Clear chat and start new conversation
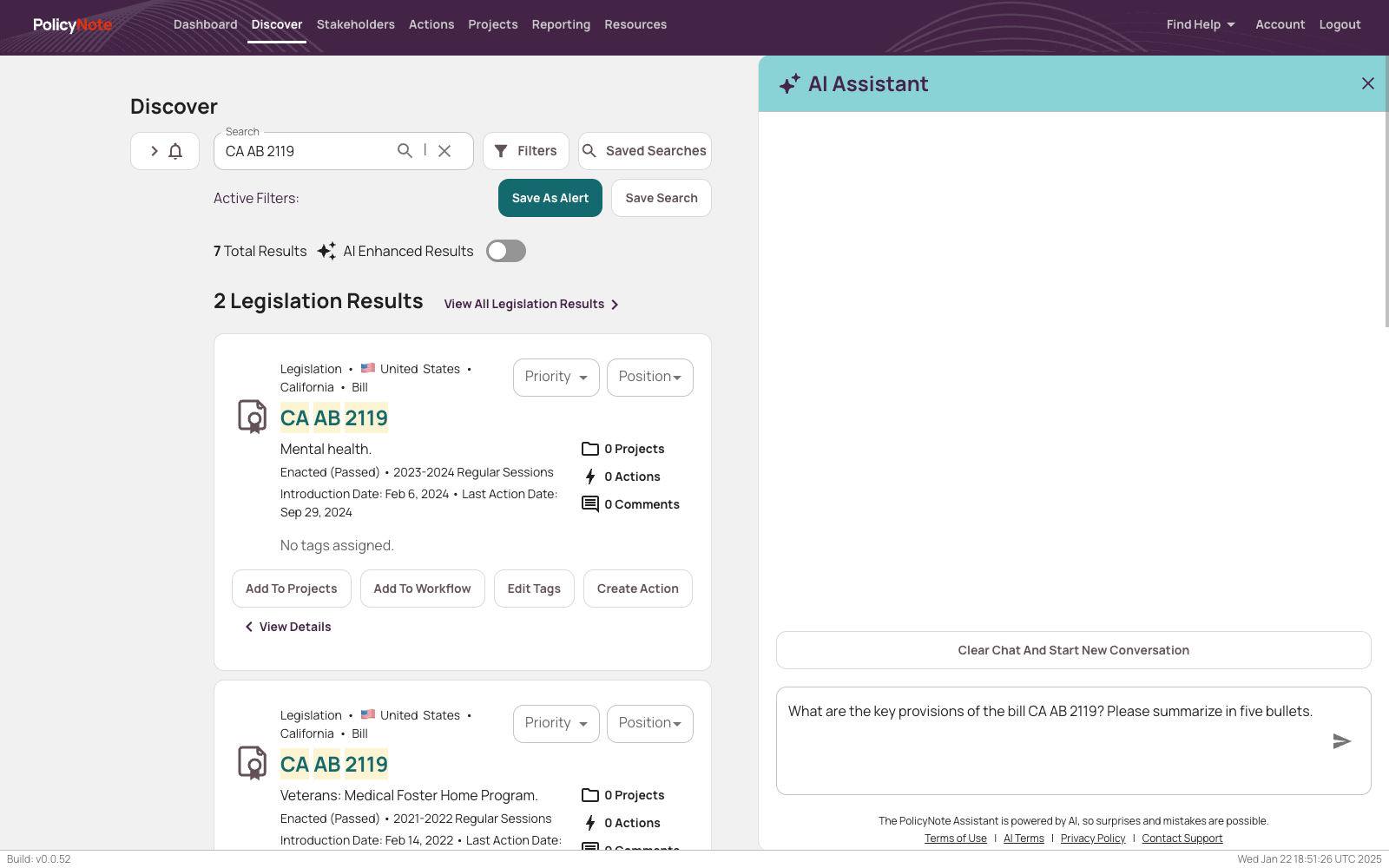The height and width of the screenshot is (868, 1389). coord(1074,650)
